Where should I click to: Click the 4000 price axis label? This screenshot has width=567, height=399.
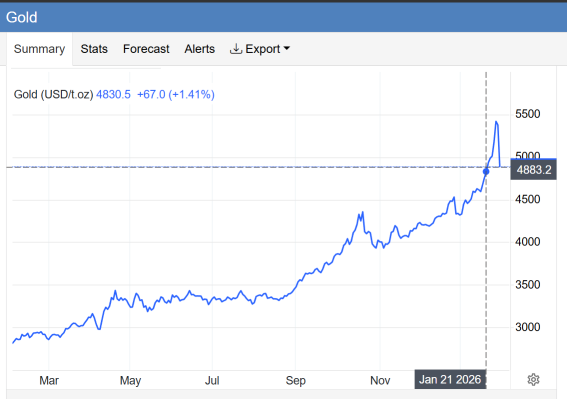(528, 242)
